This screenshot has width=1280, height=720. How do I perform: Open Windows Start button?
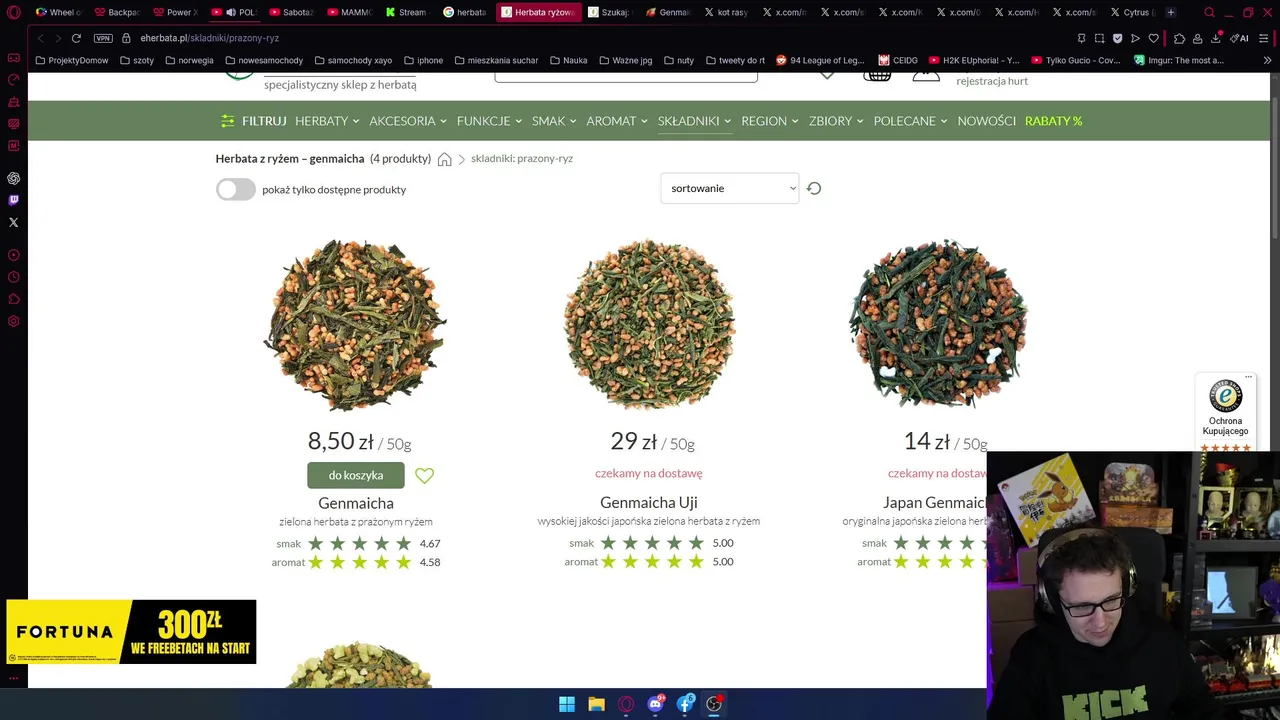click(x=567, y=704)
